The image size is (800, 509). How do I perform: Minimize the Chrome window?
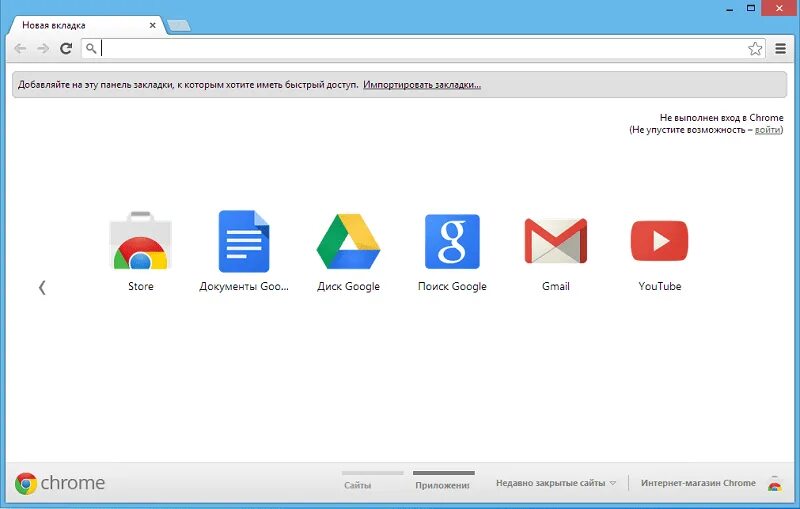click(730, 9)
